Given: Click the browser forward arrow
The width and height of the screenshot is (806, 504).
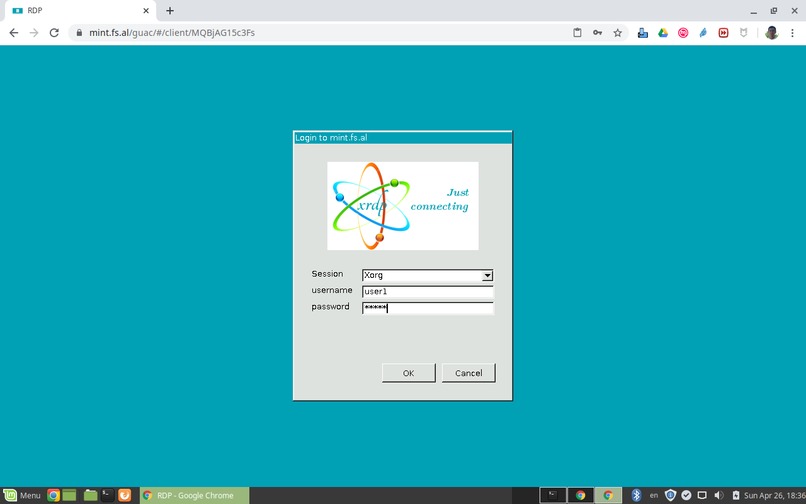Looking at the screenshot, I should [x=34, y=33].
